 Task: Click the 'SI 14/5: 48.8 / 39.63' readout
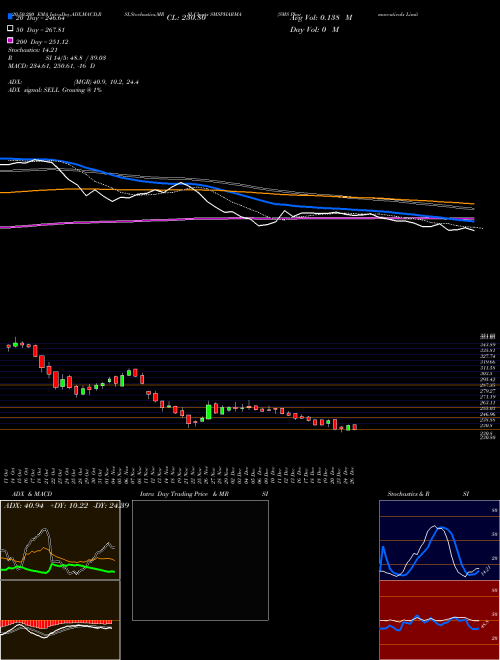click(x=76, y=58)
